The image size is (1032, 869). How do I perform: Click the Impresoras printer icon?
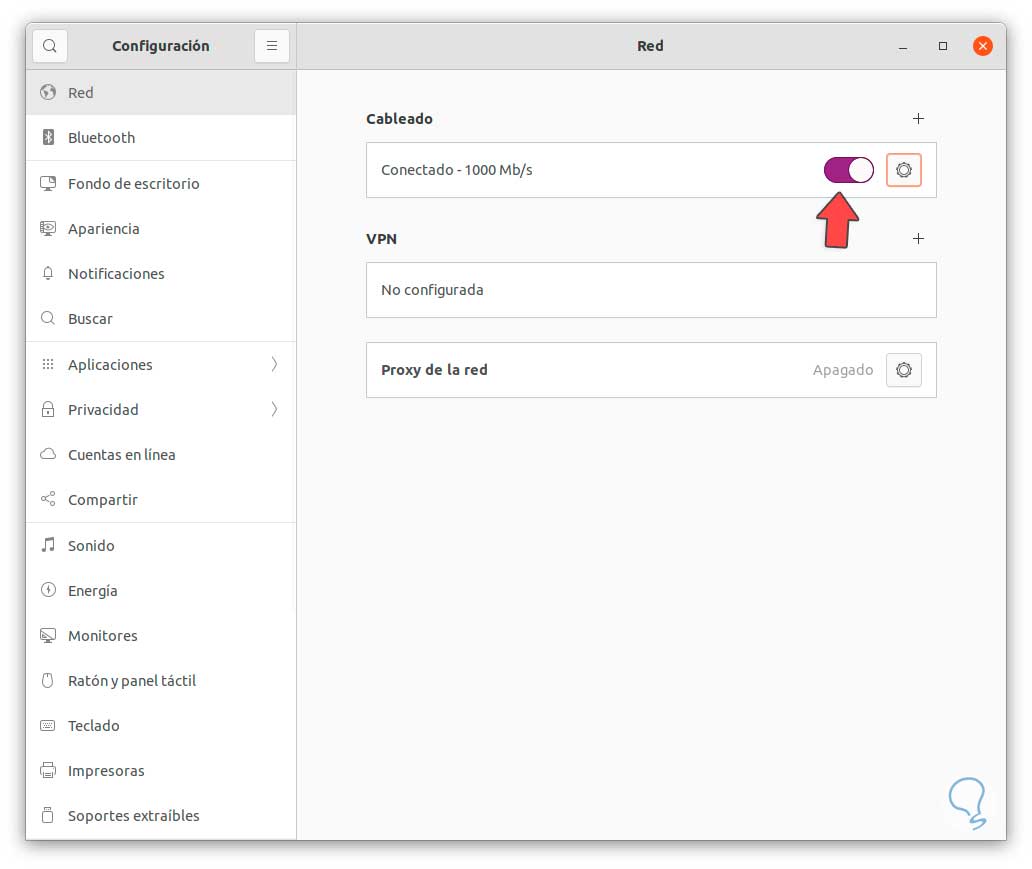point(48,771)
